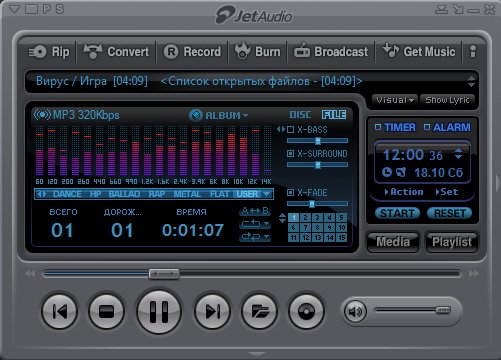Screen dimensions: 501x360
Task: Click the Stop playback button
Action: tap(107, 311)
